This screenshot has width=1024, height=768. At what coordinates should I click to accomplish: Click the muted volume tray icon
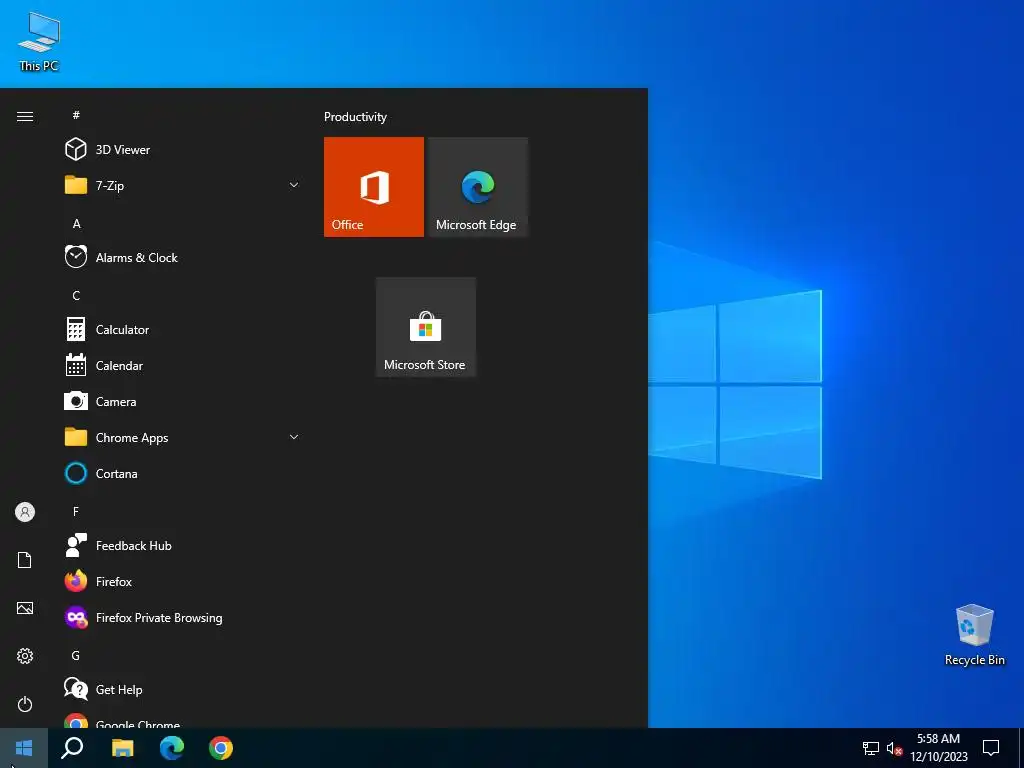894,748
